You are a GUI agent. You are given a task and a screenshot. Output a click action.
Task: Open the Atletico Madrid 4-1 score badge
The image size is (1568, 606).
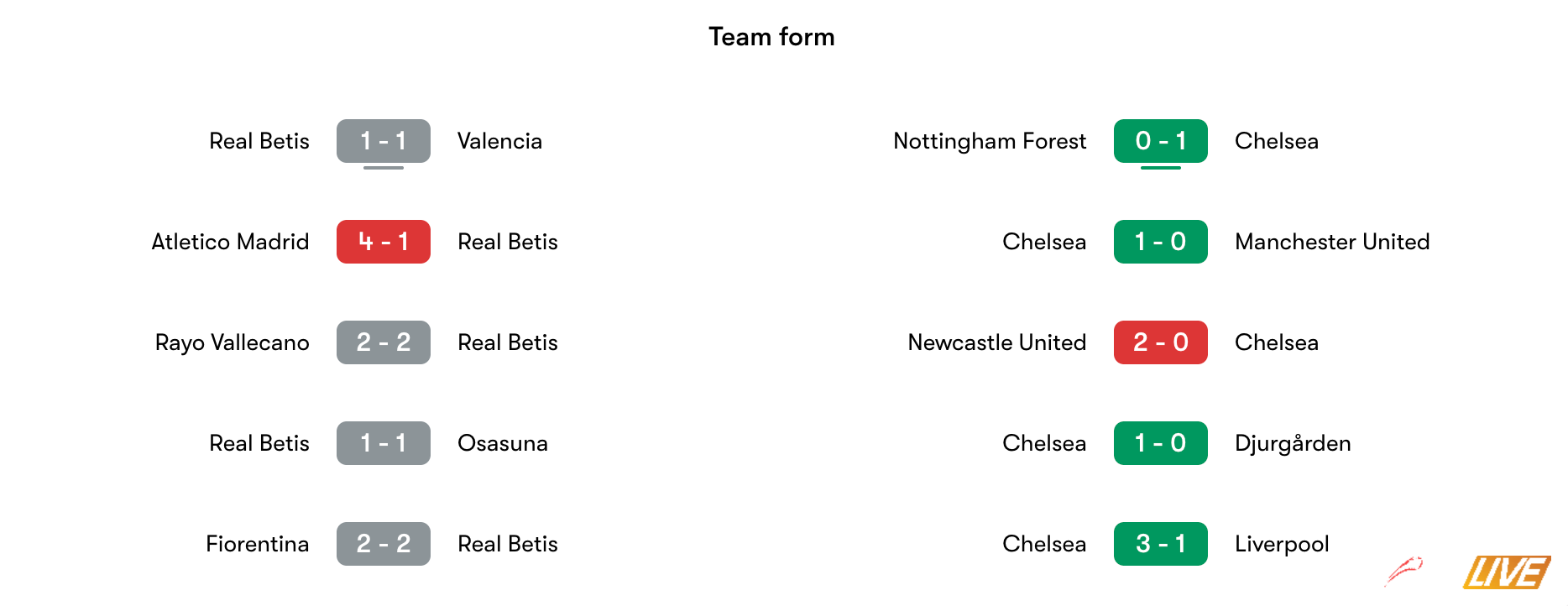coord(384,242)
